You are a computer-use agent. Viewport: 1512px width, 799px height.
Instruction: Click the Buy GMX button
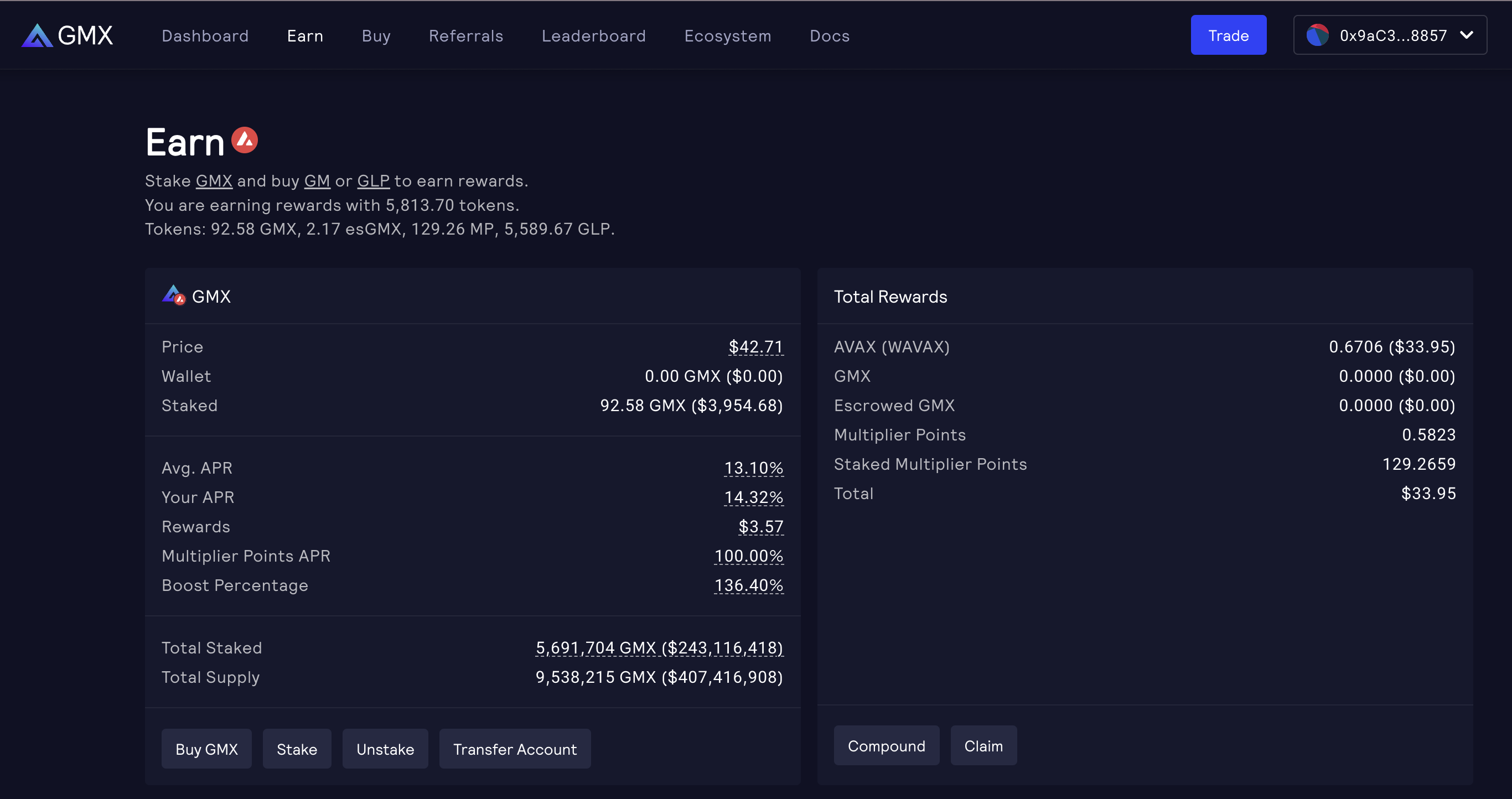[x=206, y=749]
